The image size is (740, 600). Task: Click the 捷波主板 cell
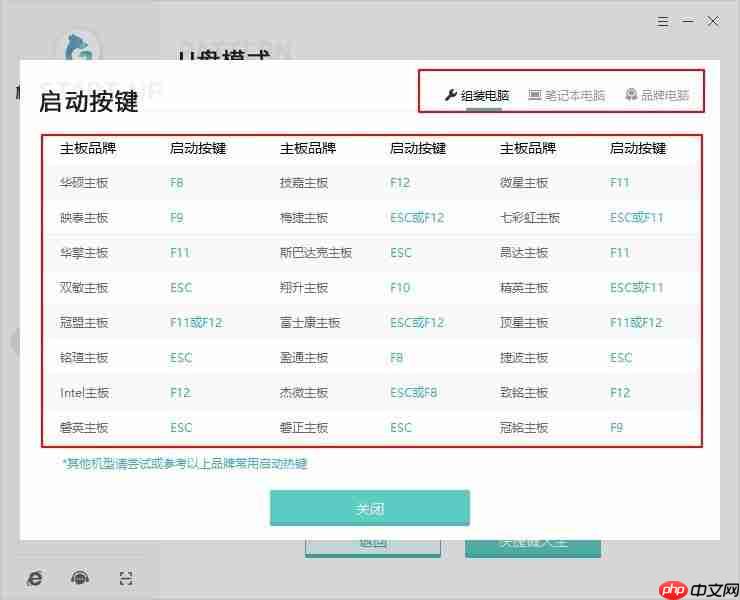click(524, 357)
